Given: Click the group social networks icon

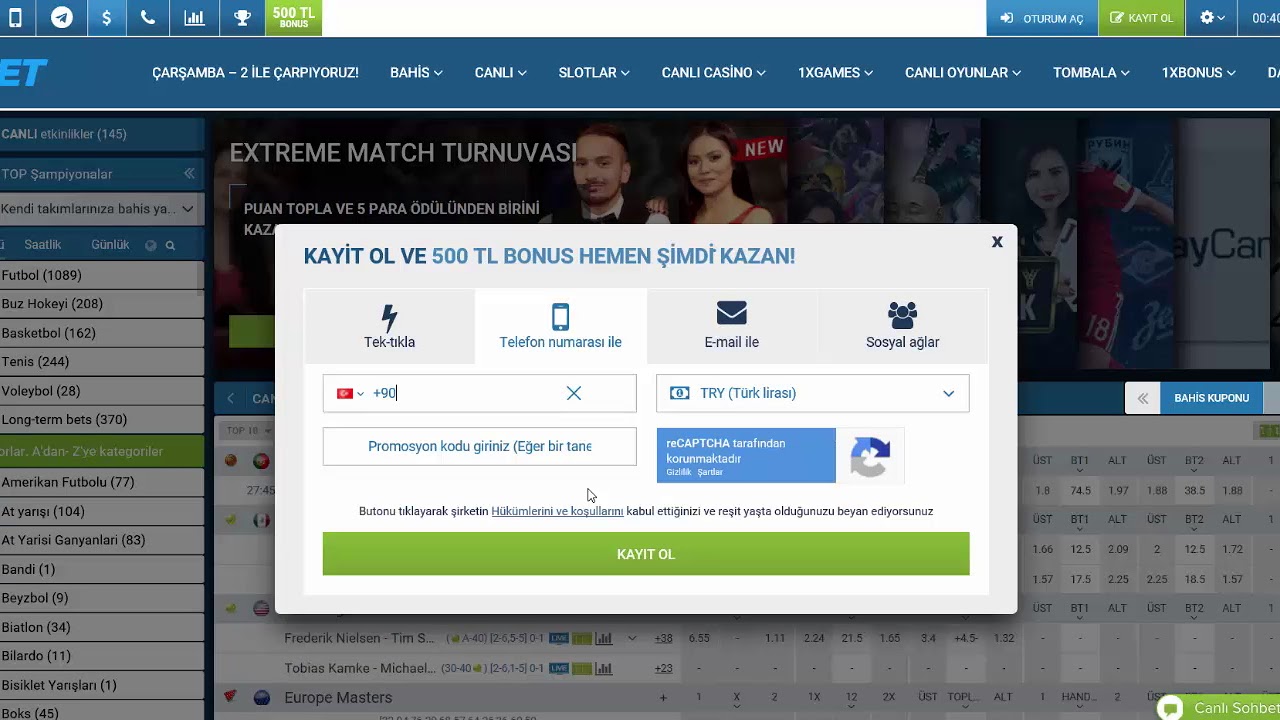Looking at the screenshot, I should (x=902, y=315).
